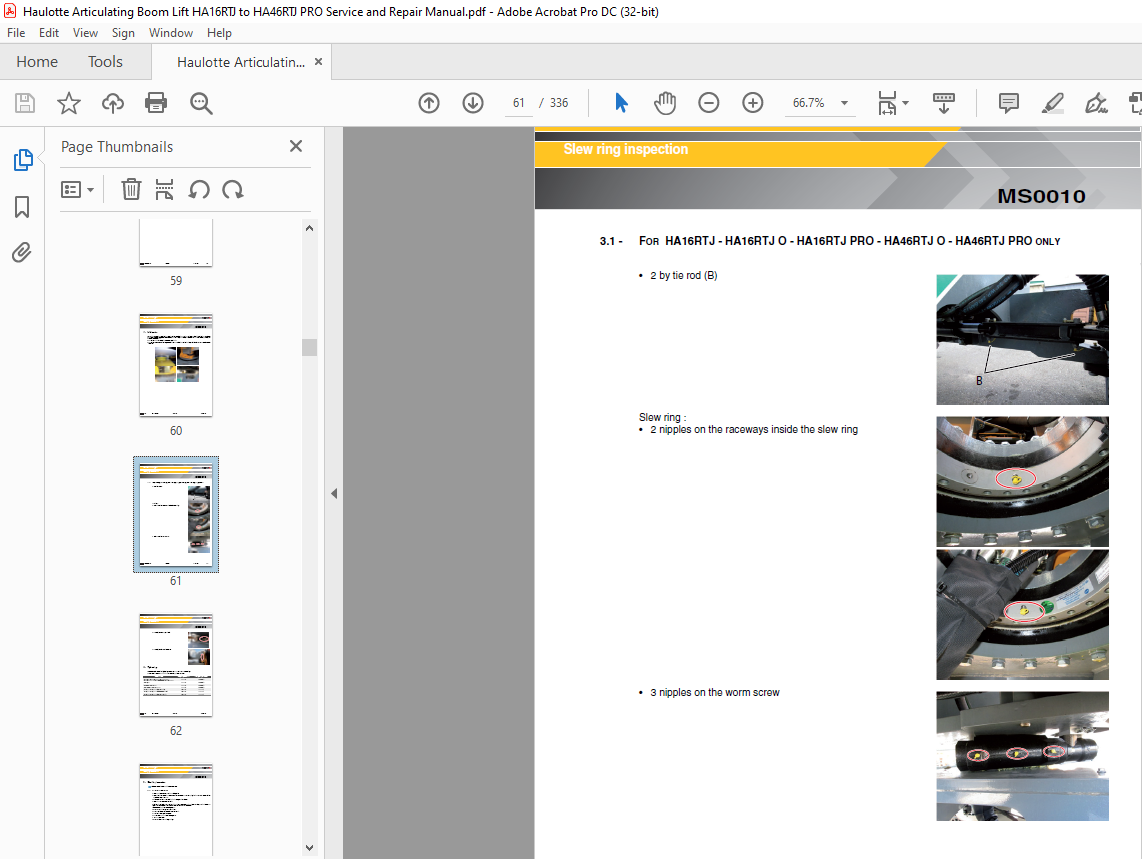Click the page number field showing 61
This screenshot has width=1142, height=859.
[519, 103]
